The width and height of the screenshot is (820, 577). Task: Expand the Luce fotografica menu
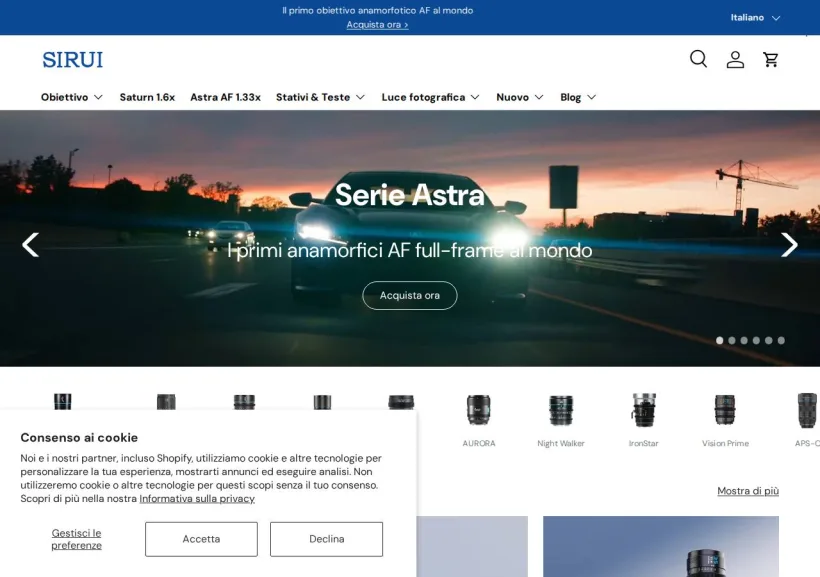[430, 97]
